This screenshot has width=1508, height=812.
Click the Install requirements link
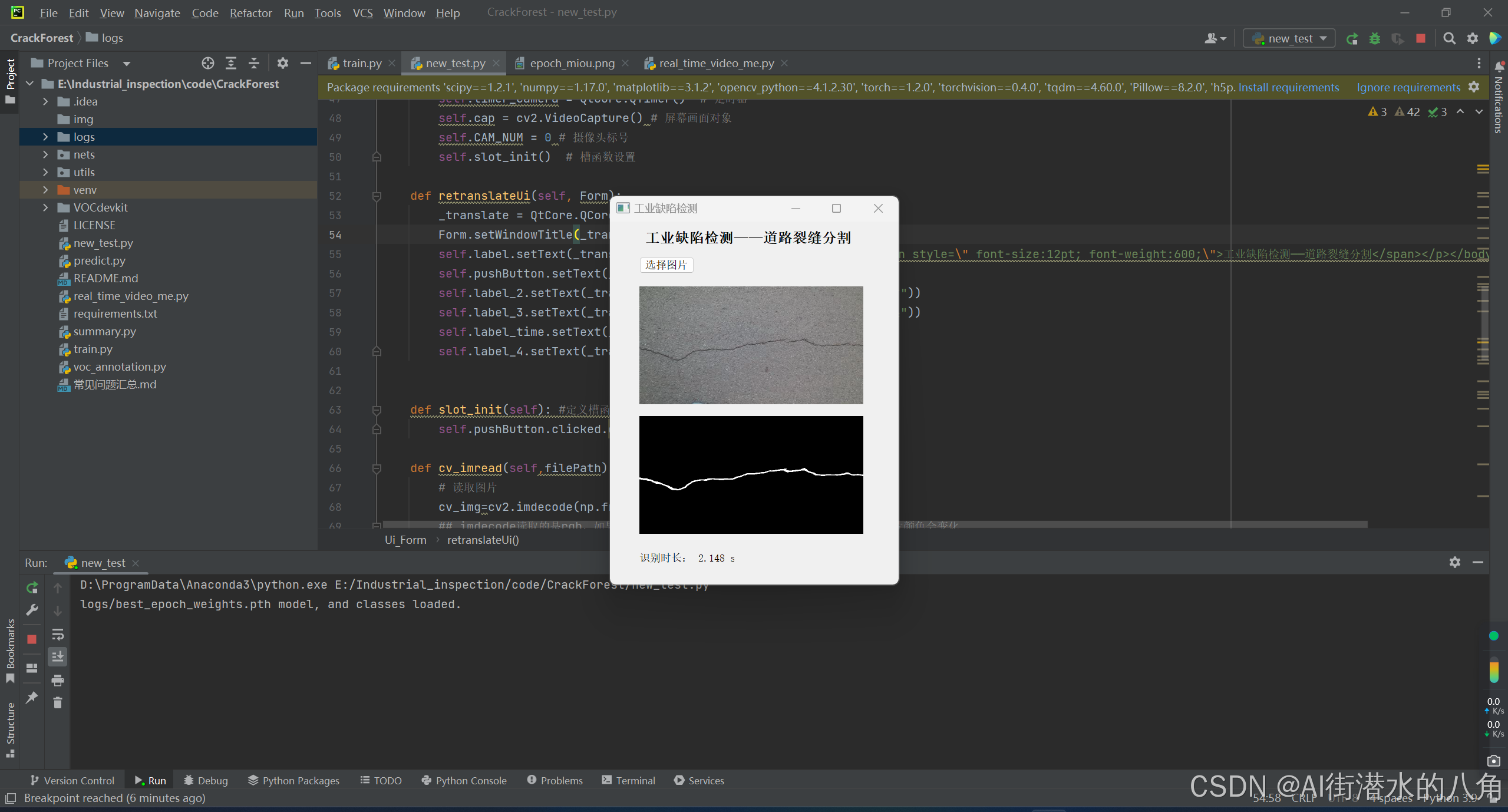click(1288, 87)
